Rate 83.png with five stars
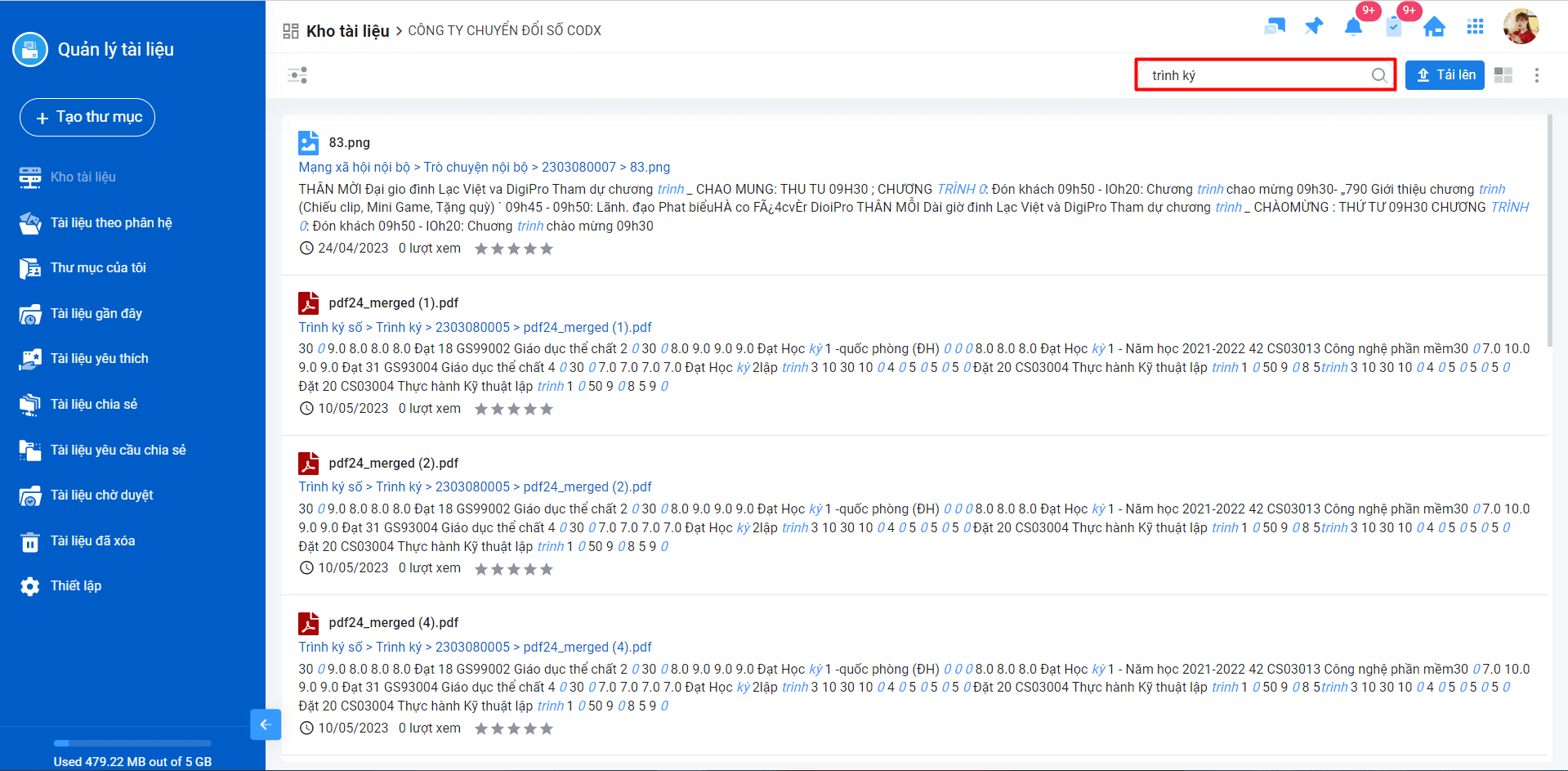 547,249
